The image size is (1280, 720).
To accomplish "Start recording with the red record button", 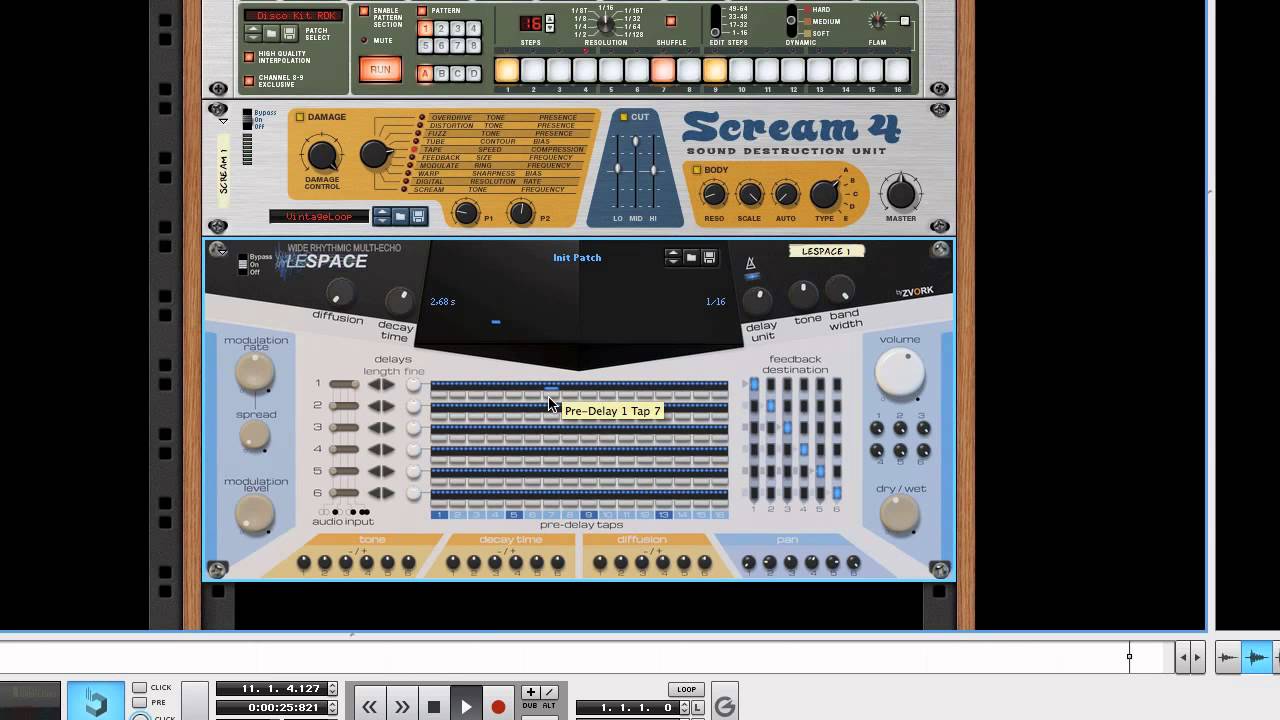I will (498, 707).
